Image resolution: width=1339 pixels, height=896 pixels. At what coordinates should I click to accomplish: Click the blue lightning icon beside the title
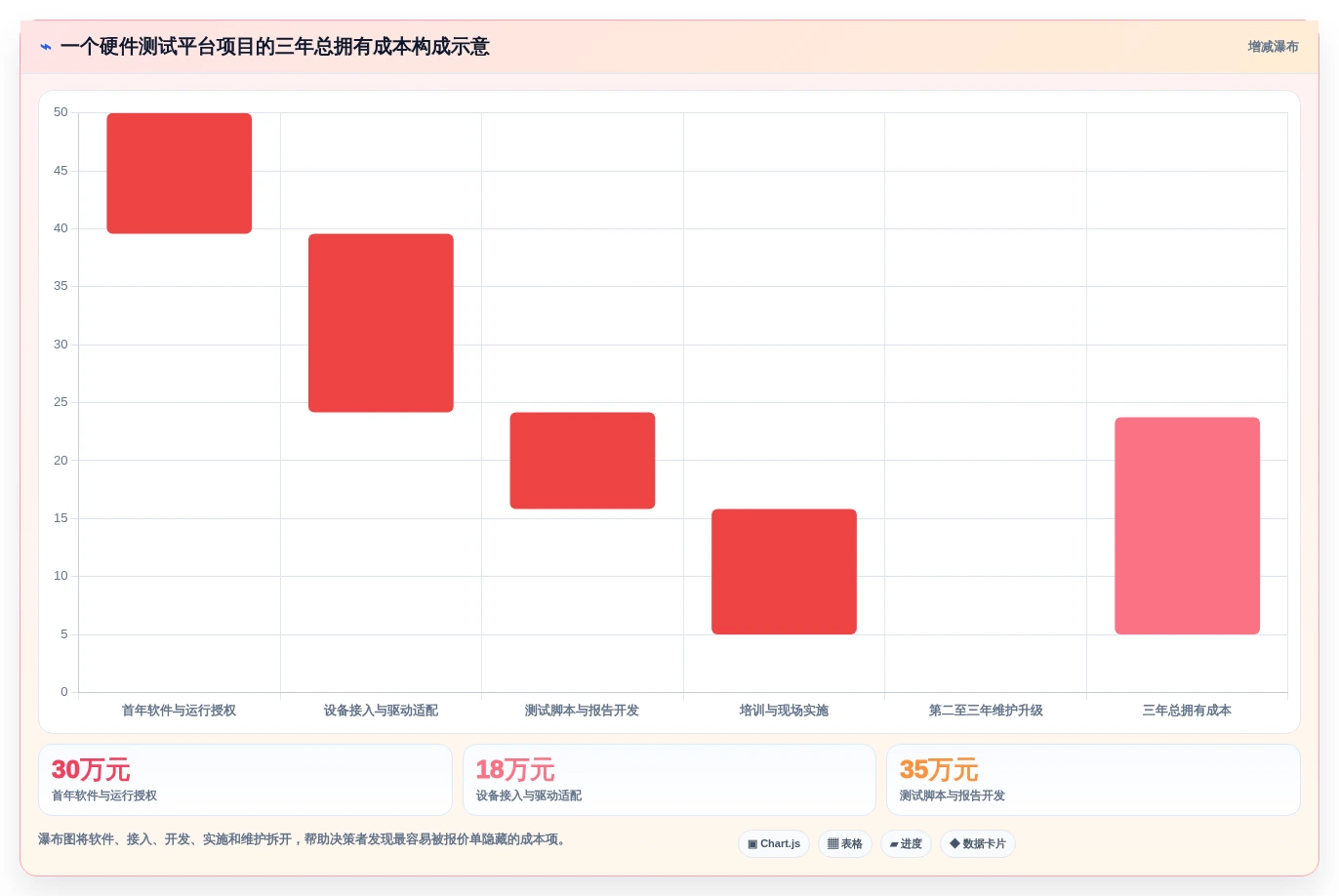46,47
